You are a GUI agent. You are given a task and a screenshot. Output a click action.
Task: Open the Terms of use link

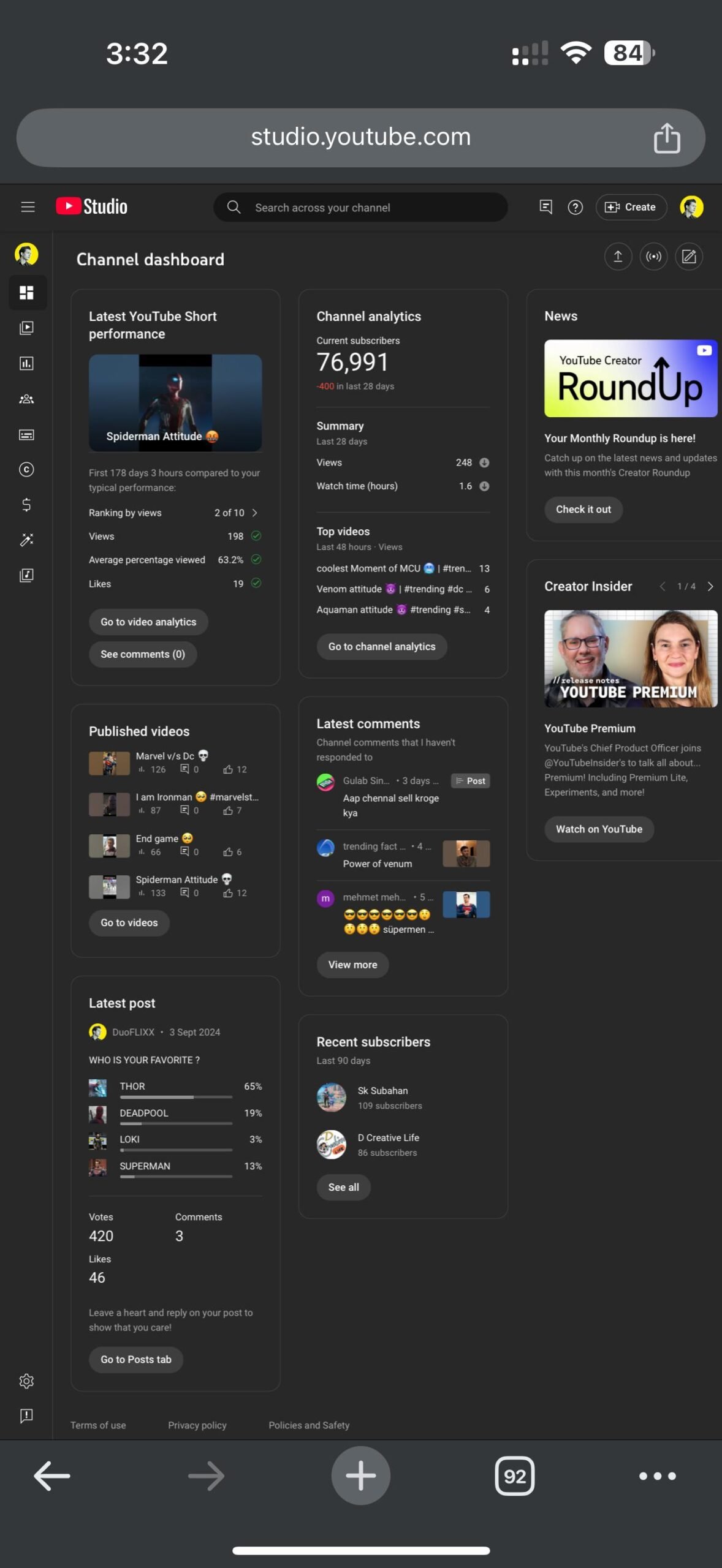tap(98, 1425)
